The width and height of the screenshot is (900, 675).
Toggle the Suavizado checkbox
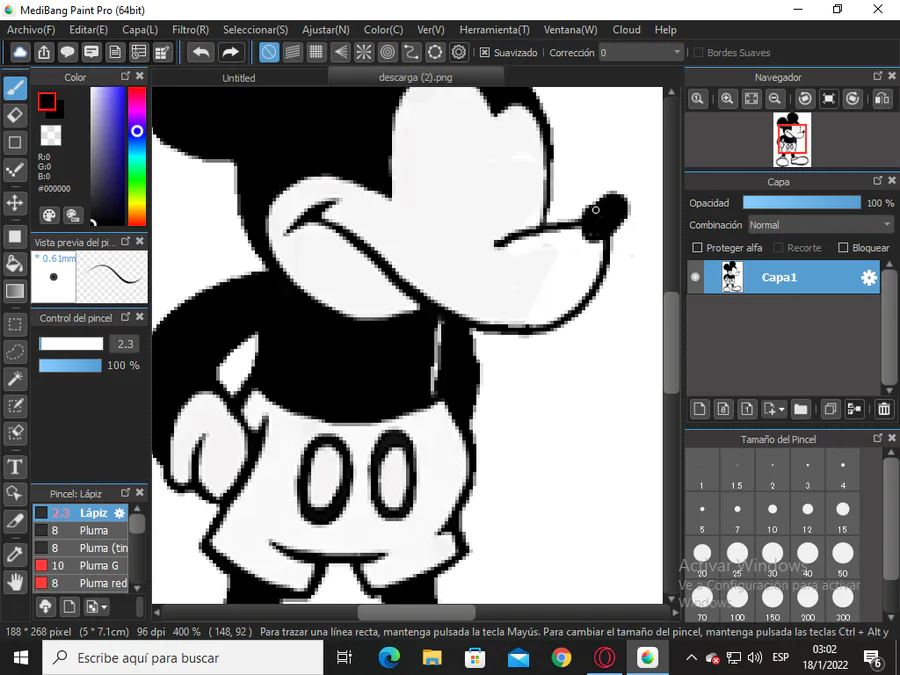(484, 52)
